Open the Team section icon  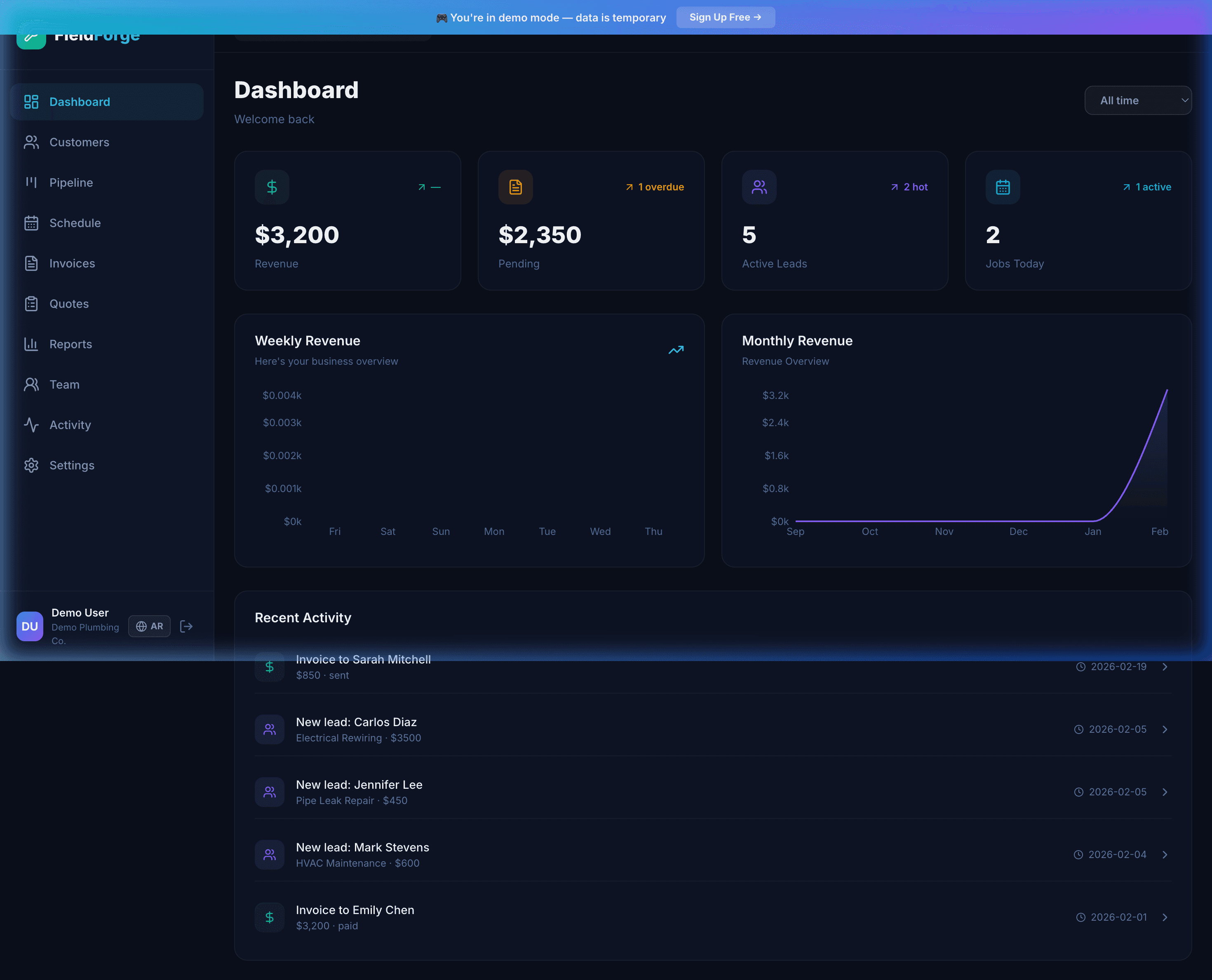click(x=32, y=384)
